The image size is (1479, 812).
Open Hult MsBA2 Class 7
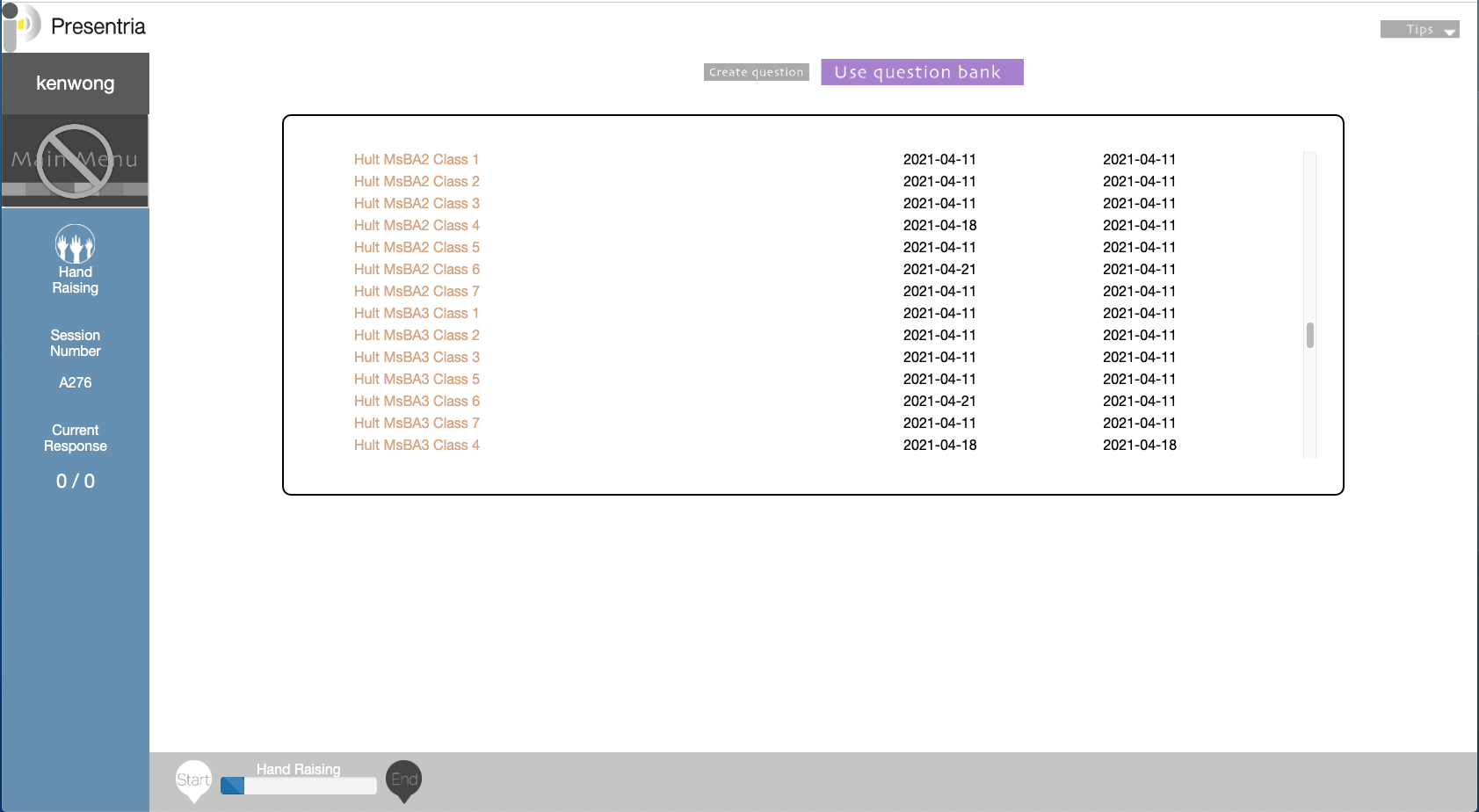click(x=417, y=291)
